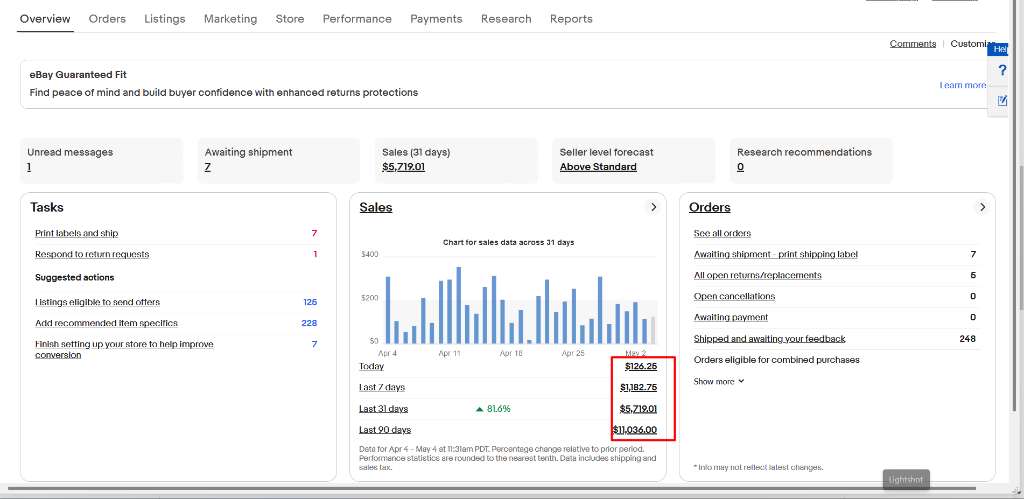Click the Comments link

(x=913, y=44)
